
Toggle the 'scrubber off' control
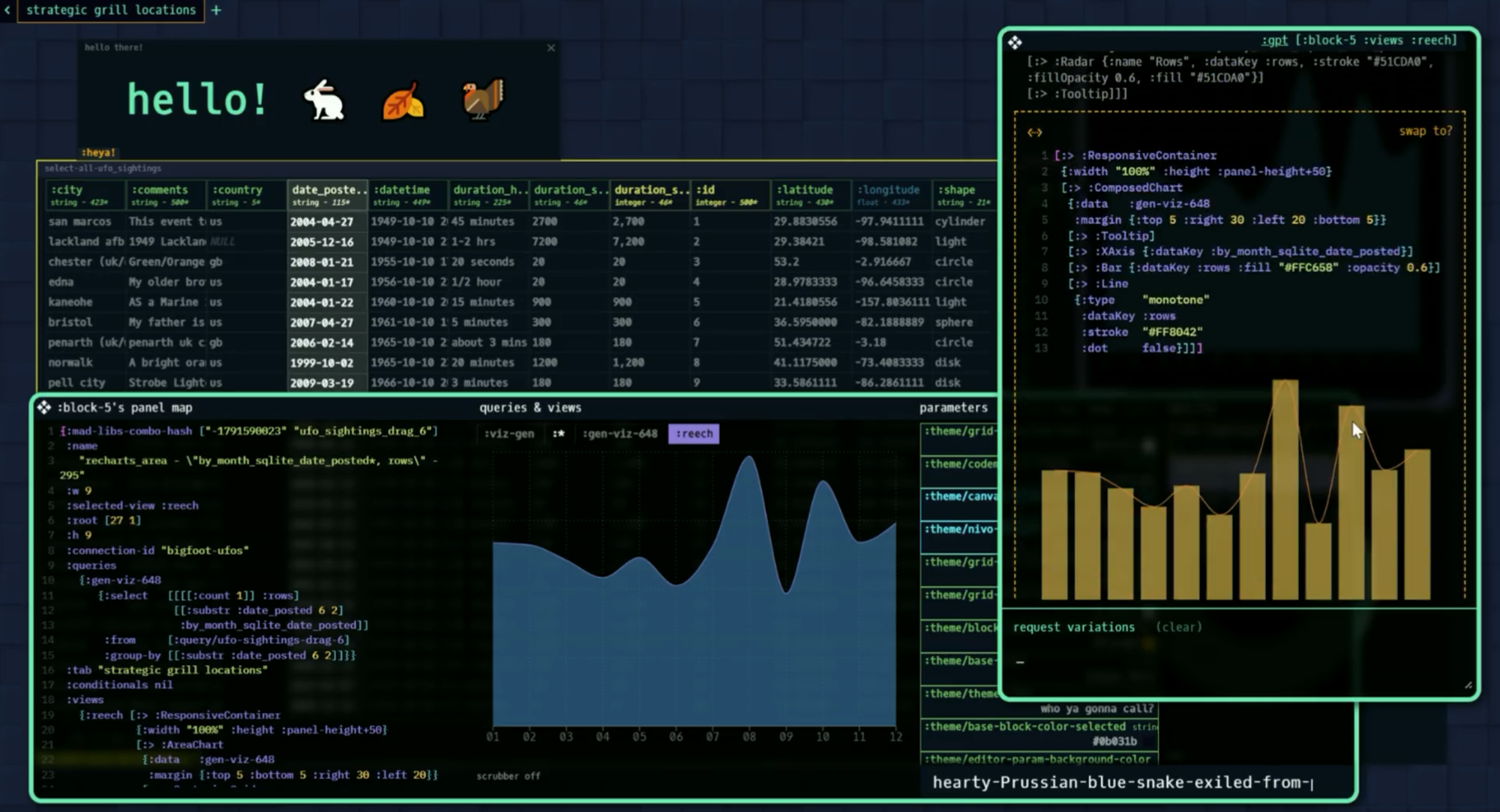tap(508, 776)
